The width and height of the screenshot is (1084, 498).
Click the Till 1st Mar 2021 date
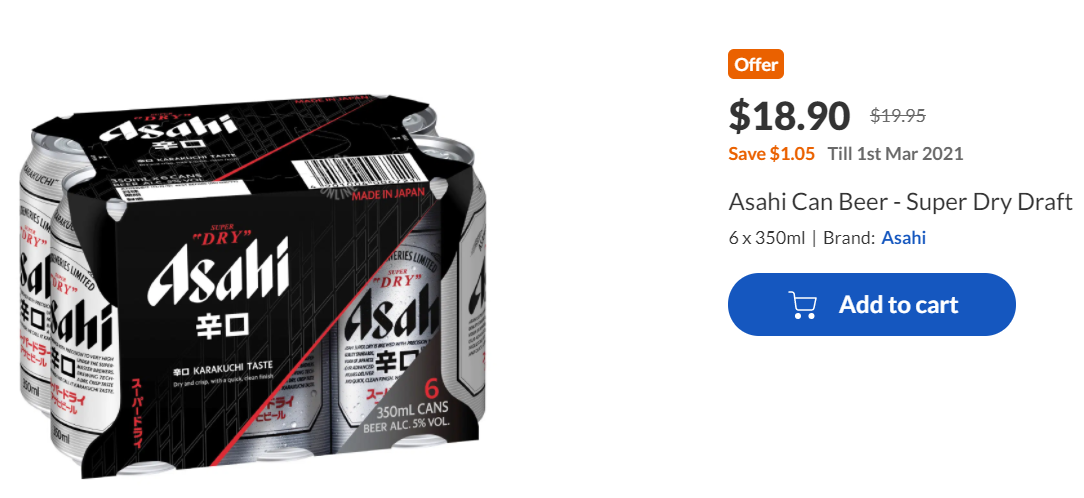(895, 154)
